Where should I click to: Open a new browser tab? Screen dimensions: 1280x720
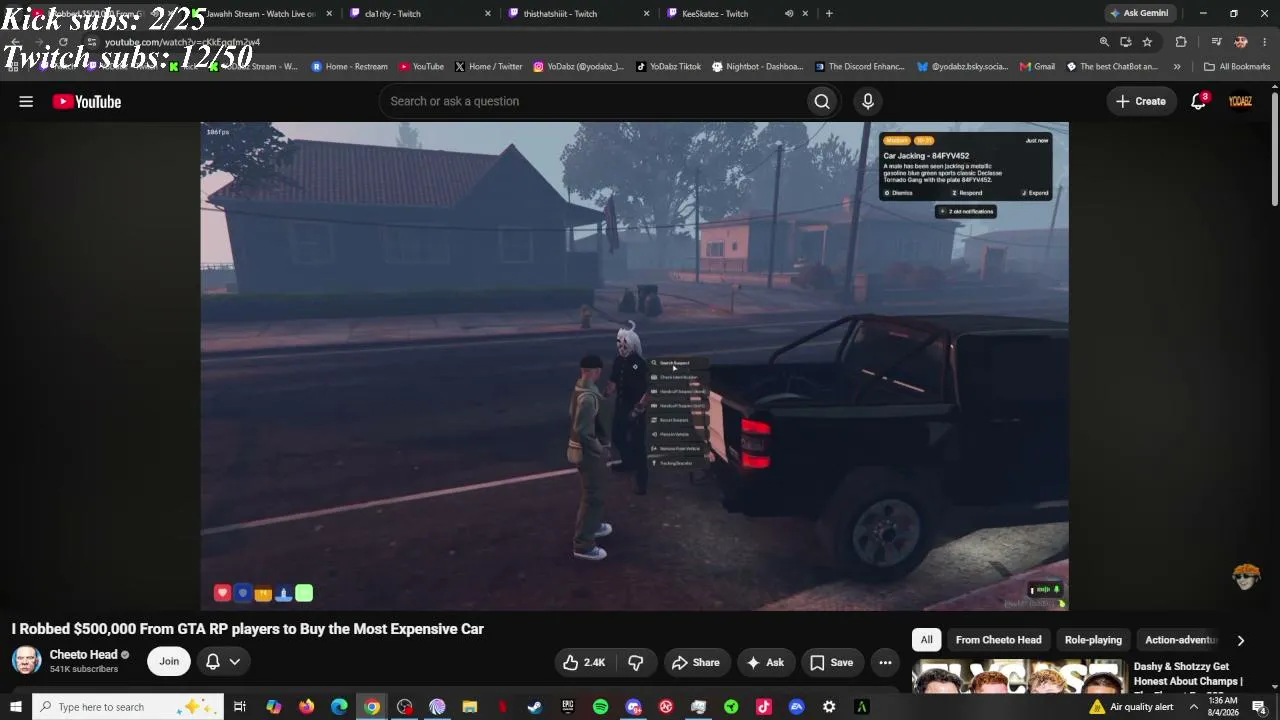tap(829, 14)
